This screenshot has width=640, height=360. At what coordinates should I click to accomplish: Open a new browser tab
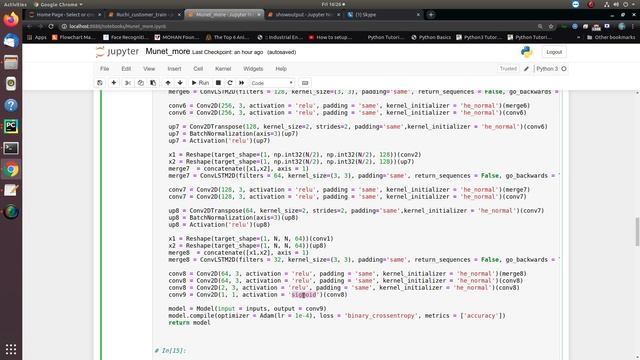click(x=431, y=15)
